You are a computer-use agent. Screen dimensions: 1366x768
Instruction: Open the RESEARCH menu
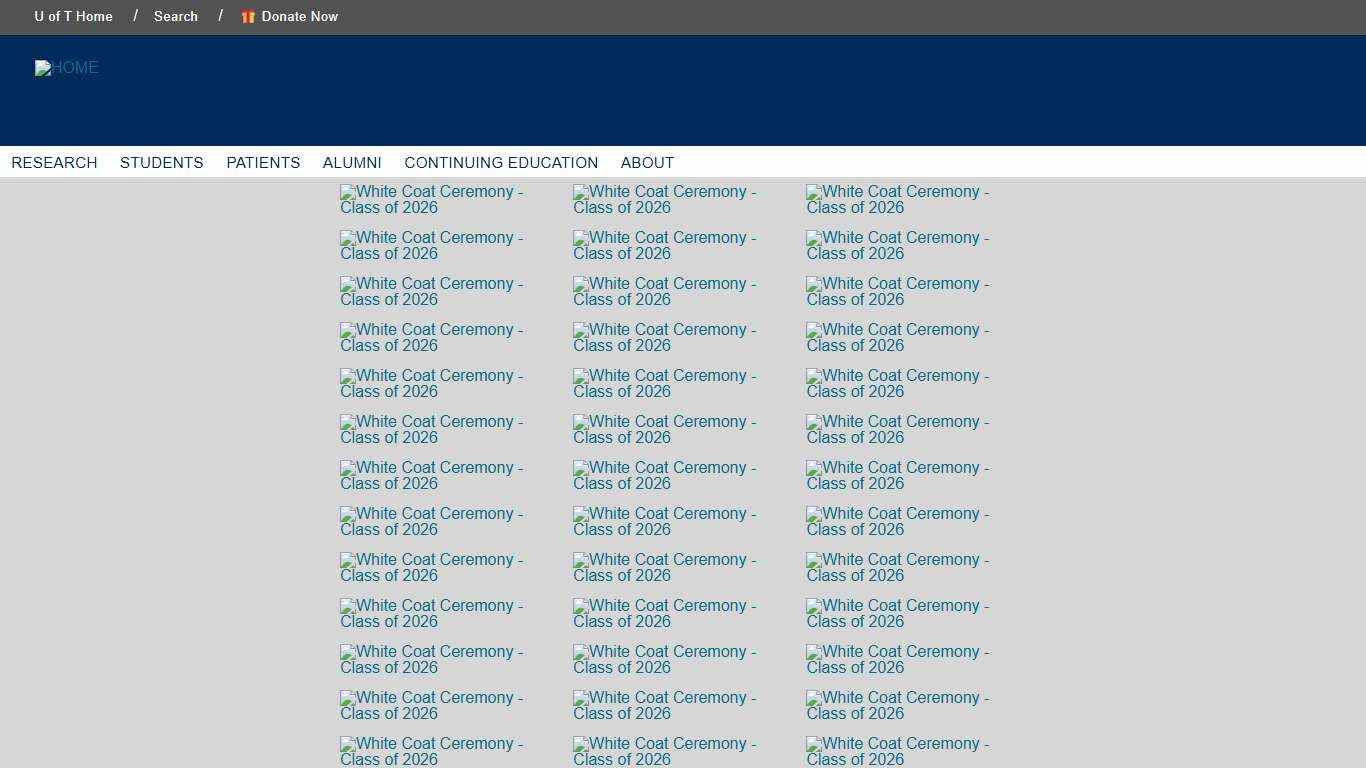[x=54, y=163]
